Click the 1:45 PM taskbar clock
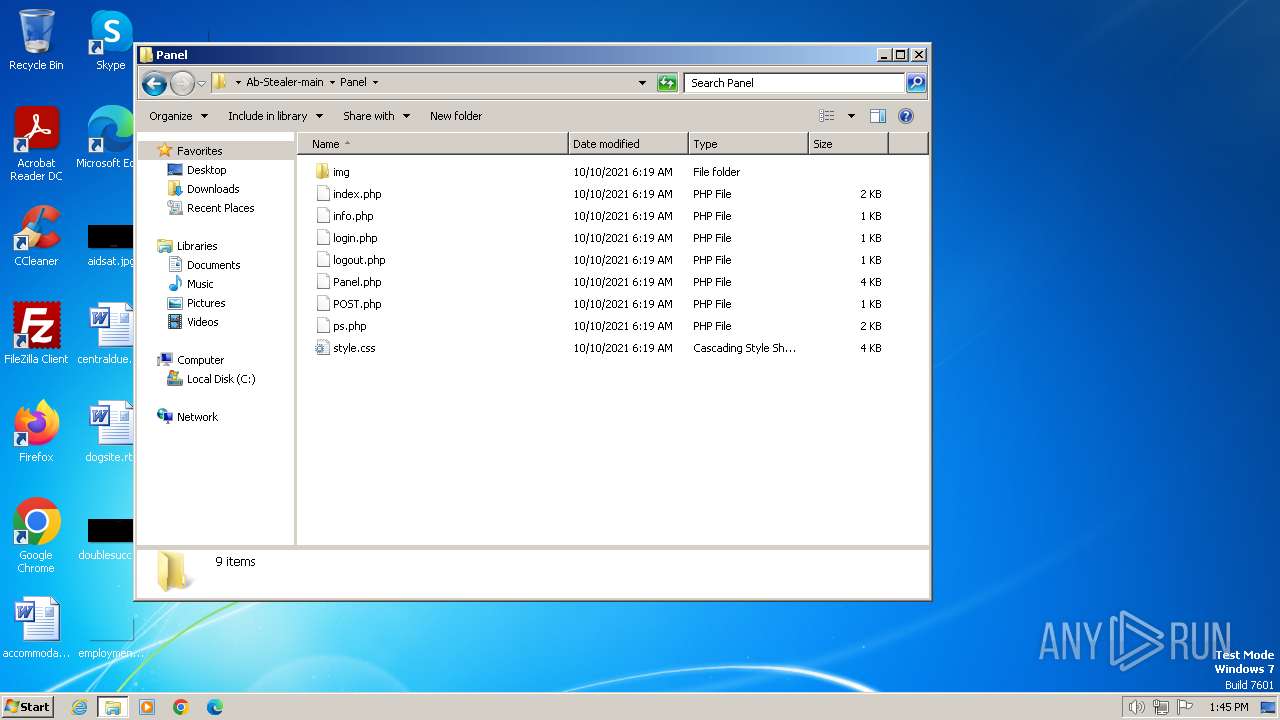 click(x=1229, y=707)
